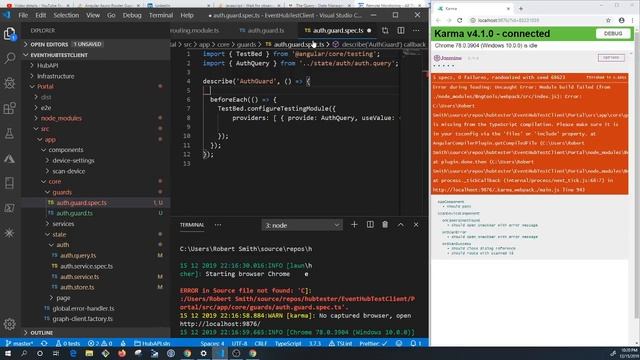The width and height of the screenshot is (640, 360).
Task: Open the terminal panel ellipsis menu
Action: 218,224
